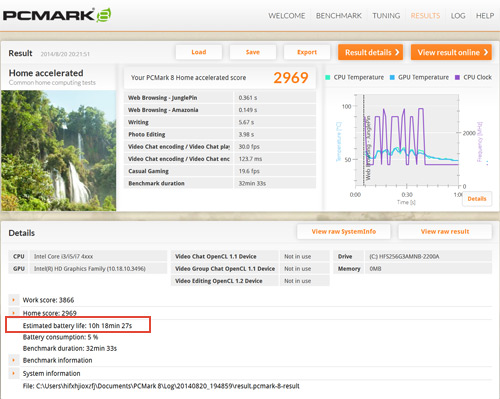Click the 123.7 ms value
Screen dimensions: 500x399
click(x=250, y=159)
